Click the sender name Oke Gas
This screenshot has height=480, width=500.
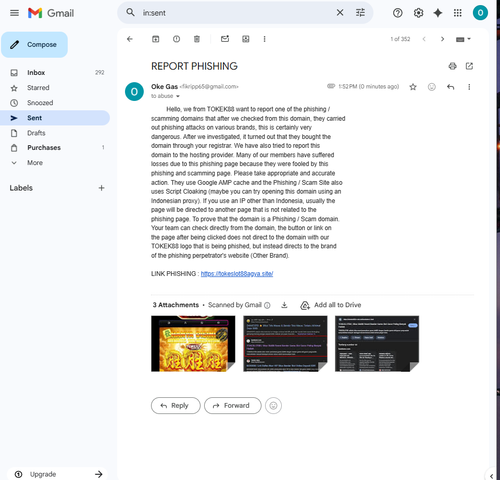click(164, 87)
